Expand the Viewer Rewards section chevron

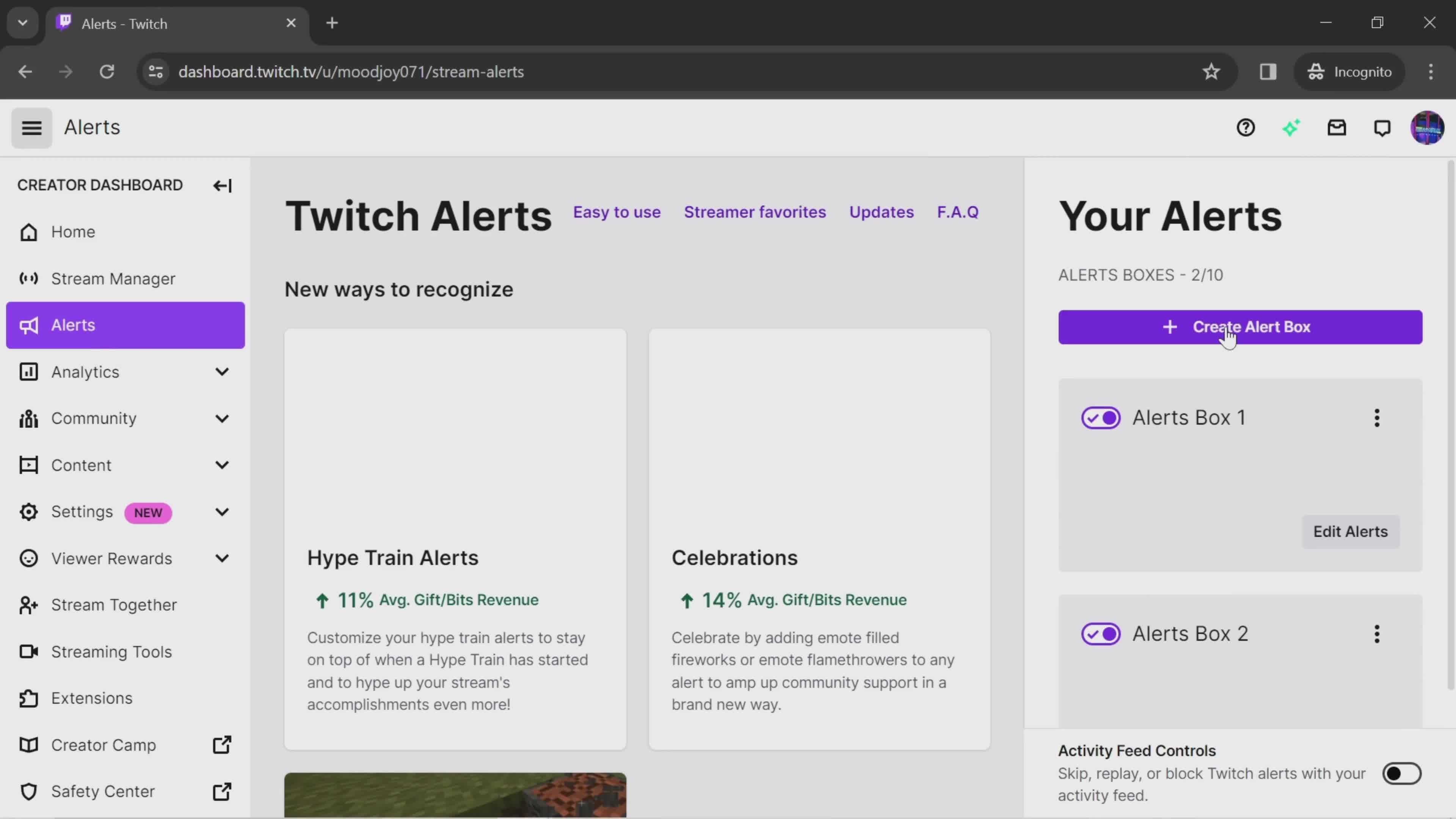[222, 559]
